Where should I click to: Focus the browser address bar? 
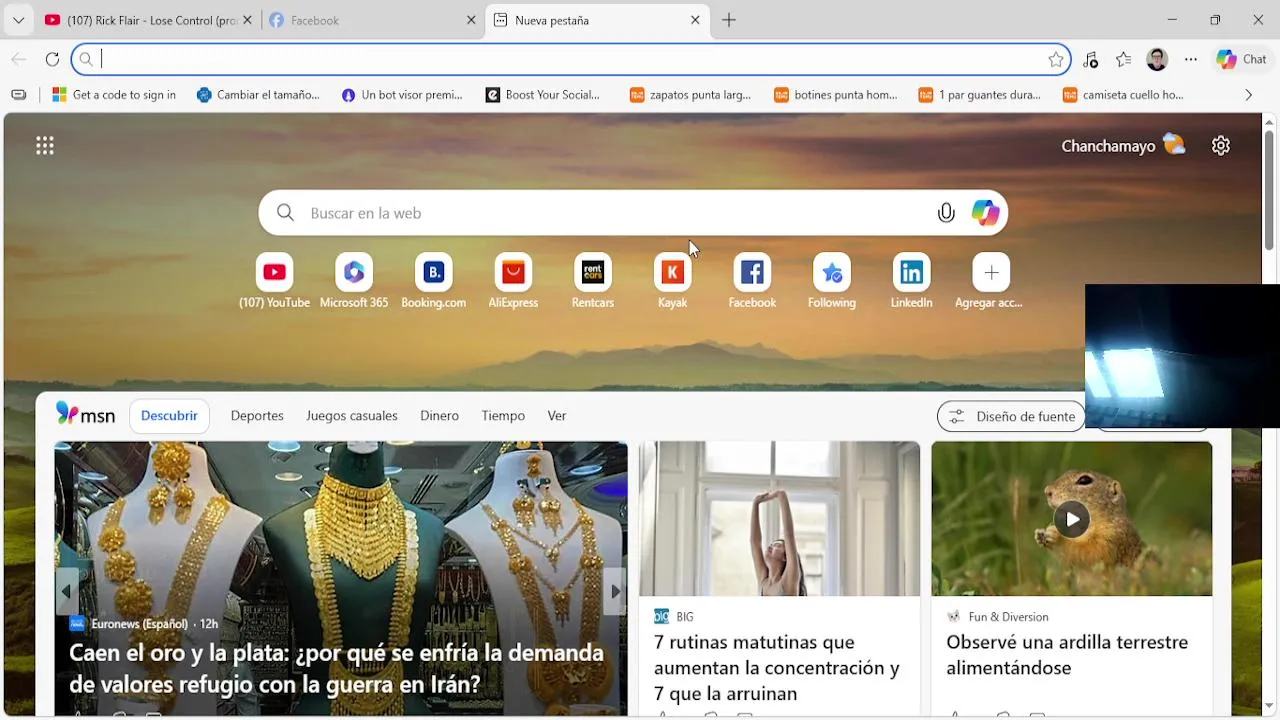570,60
